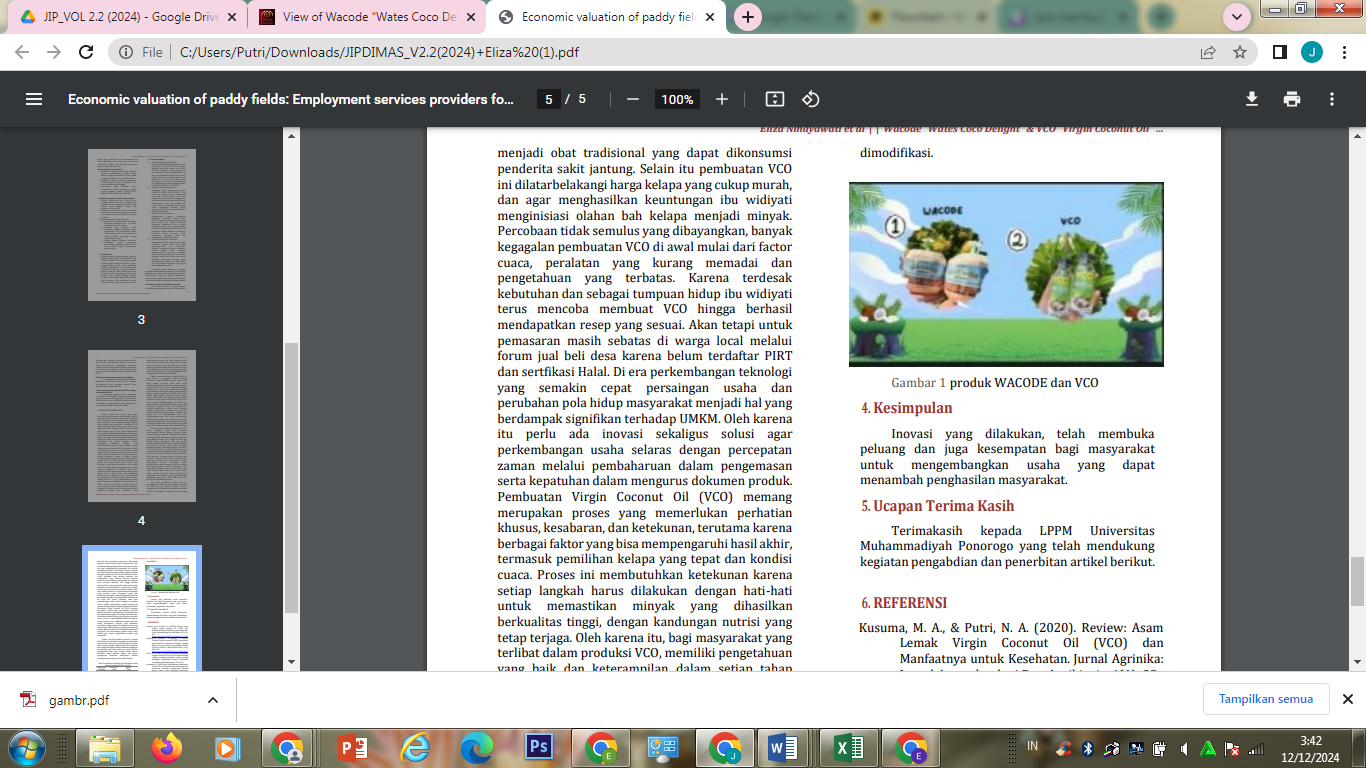This screenshot has height=768, width=1366.
Task: Open PowerPoint from the taskbar
Action: (353, 748)
